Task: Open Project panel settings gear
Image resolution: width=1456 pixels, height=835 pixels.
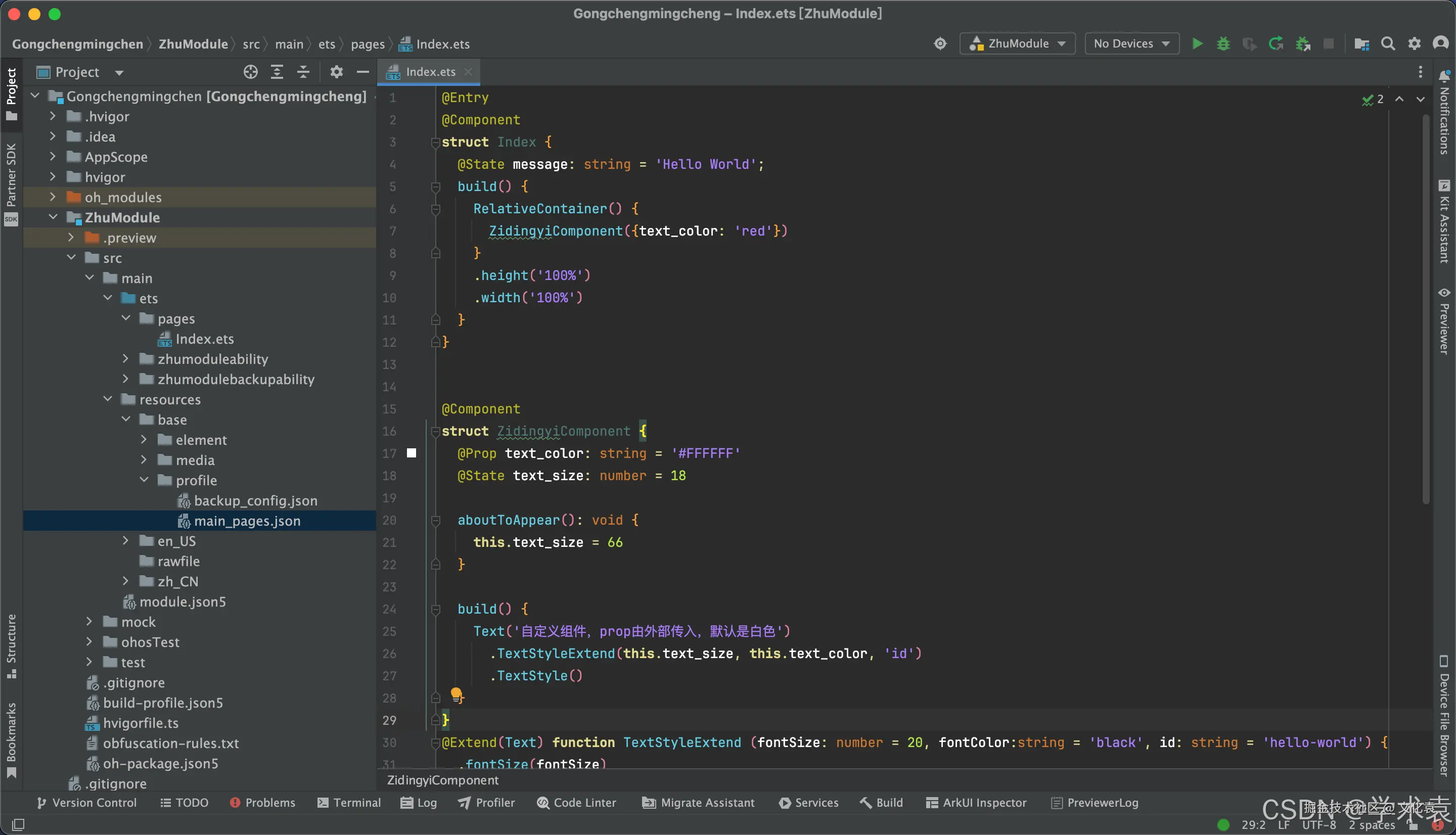Action: pos(337,72)
